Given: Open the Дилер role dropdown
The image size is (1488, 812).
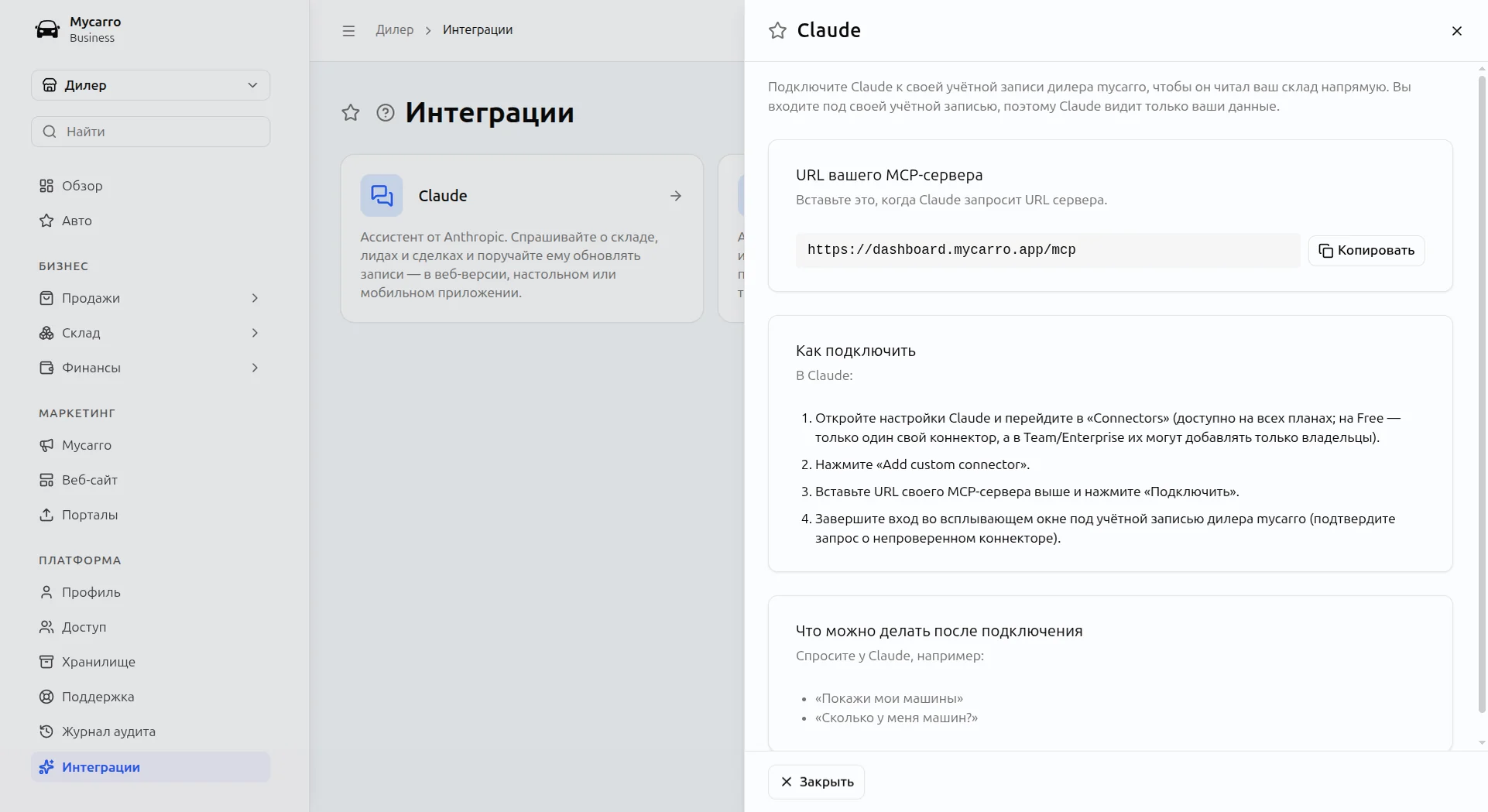Looking at the screenshot, I should (150, 85).
